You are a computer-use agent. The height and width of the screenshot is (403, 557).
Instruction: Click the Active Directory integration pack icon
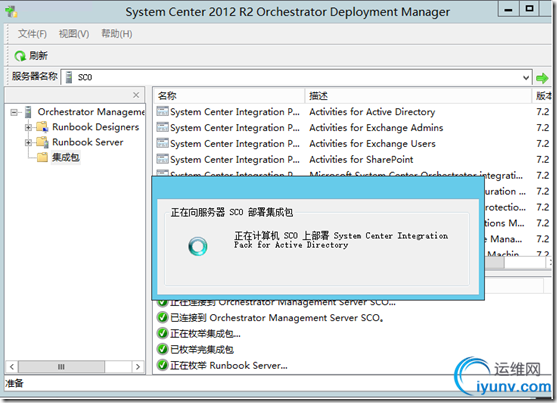pyautogui.click(x=163, y=112)
